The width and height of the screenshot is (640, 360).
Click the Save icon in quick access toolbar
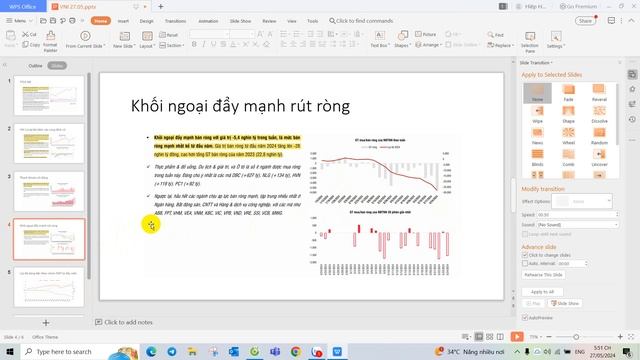(x=53, y=20)
